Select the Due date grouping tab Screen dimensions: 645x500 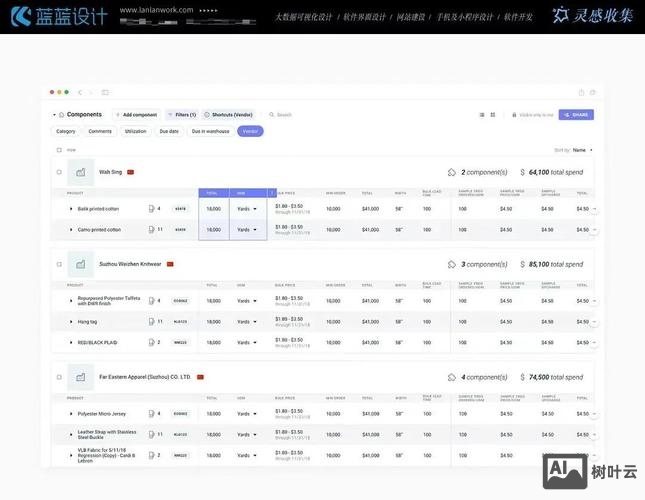(x=169, y=131)
